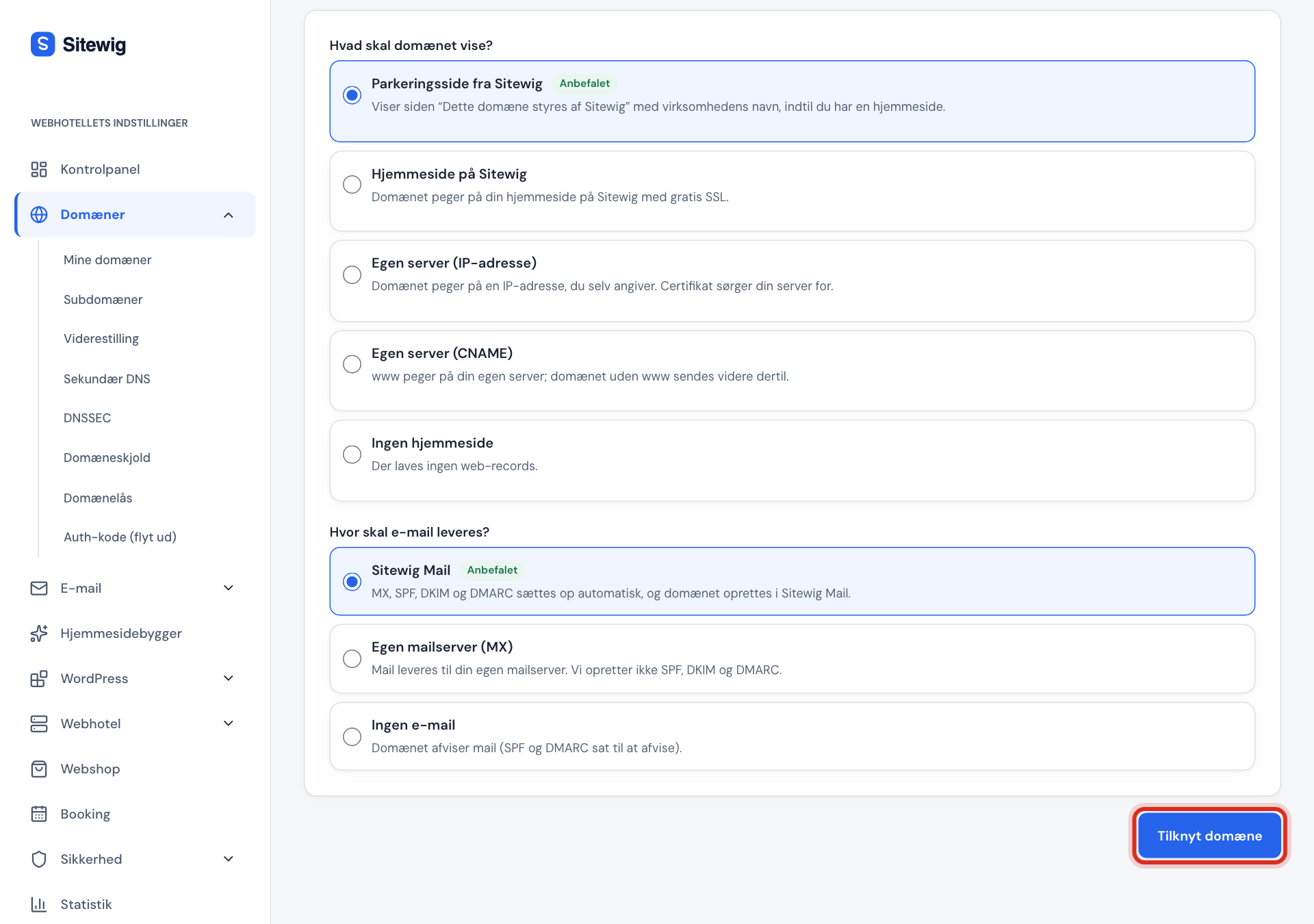Open Hjemmesidebygger sparkle icon
The image size is (1314, 924).
coord(39,633)
